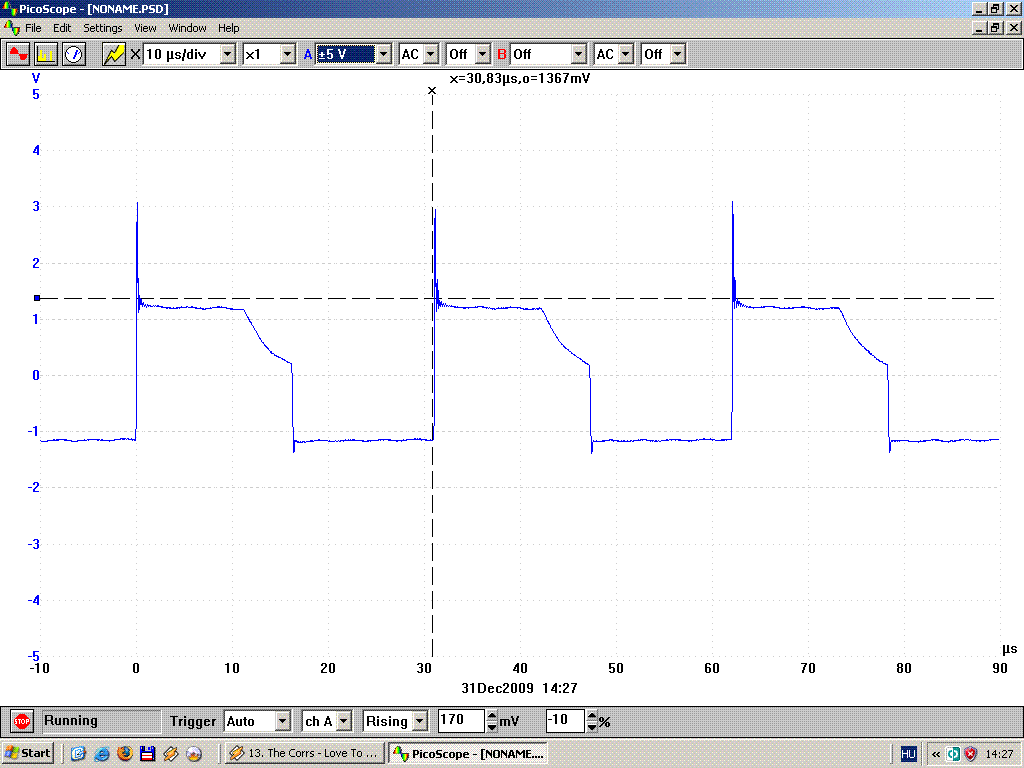Click the PicoScope icon in the menu bar
1024x768 pixels.
(x=11, y=28)
